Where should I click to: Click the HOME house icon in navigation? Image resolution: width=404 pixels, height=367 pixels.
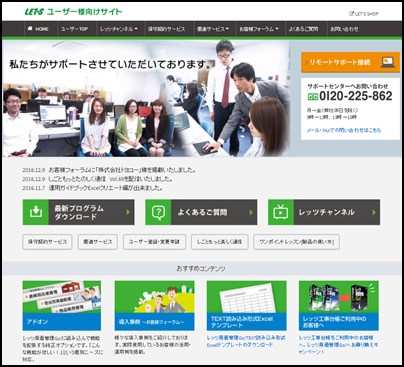pyautogui.click(x=30, y=29)
